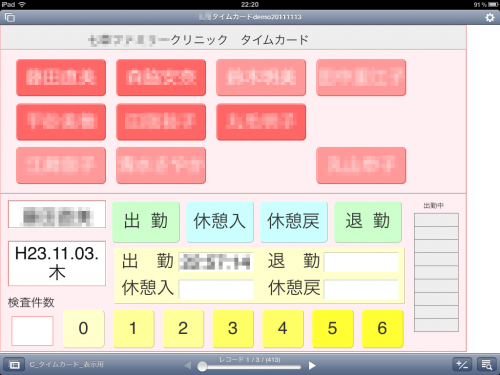This screenshot has height=375, width=500.
Task: Tap the 検査件数 input box
Action: 32,331
